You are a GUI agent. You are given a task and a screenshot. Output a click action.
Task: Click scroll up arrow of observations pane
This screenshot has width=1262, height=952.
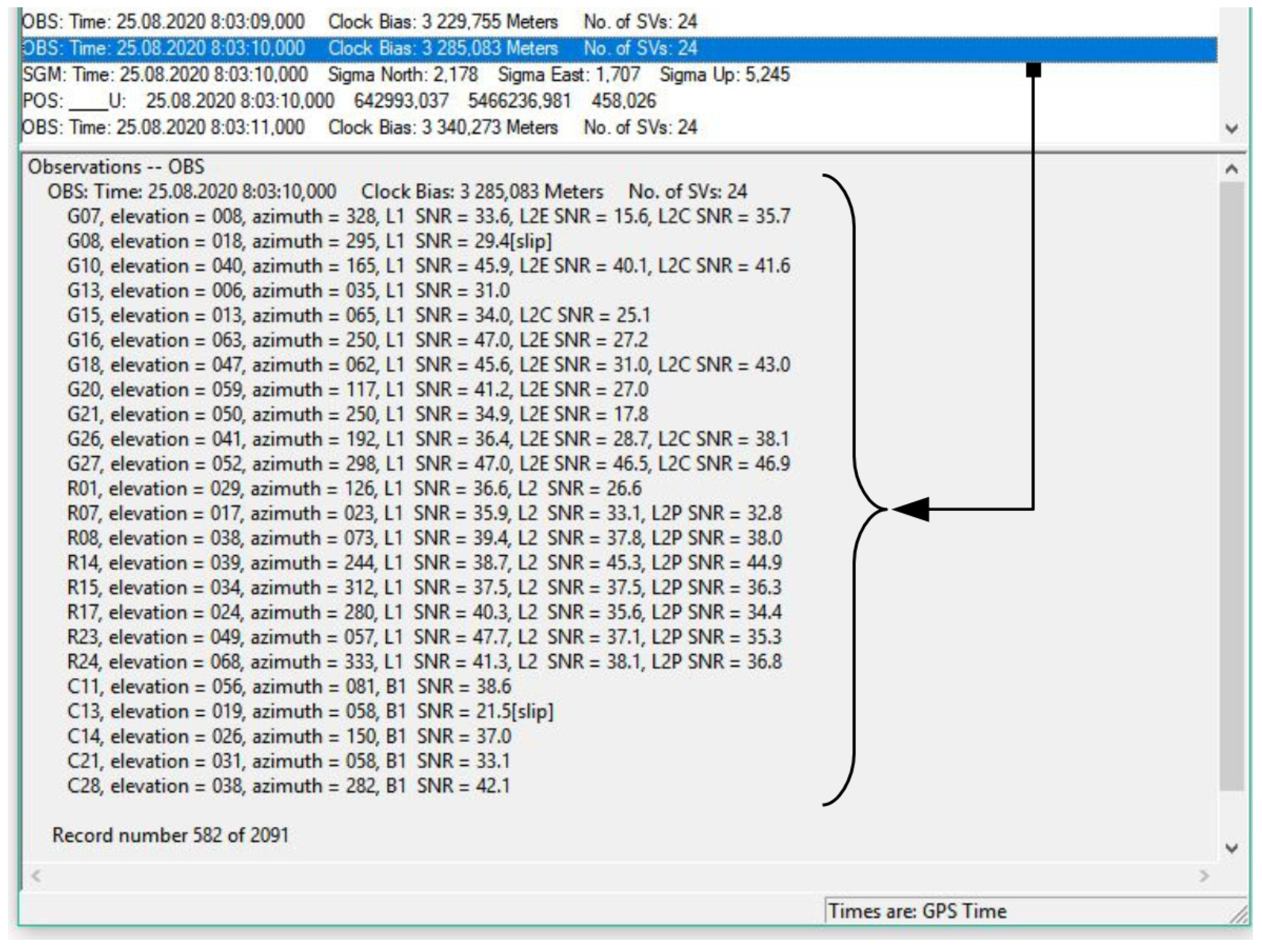pyautogui.click(x=1232, y=169)
